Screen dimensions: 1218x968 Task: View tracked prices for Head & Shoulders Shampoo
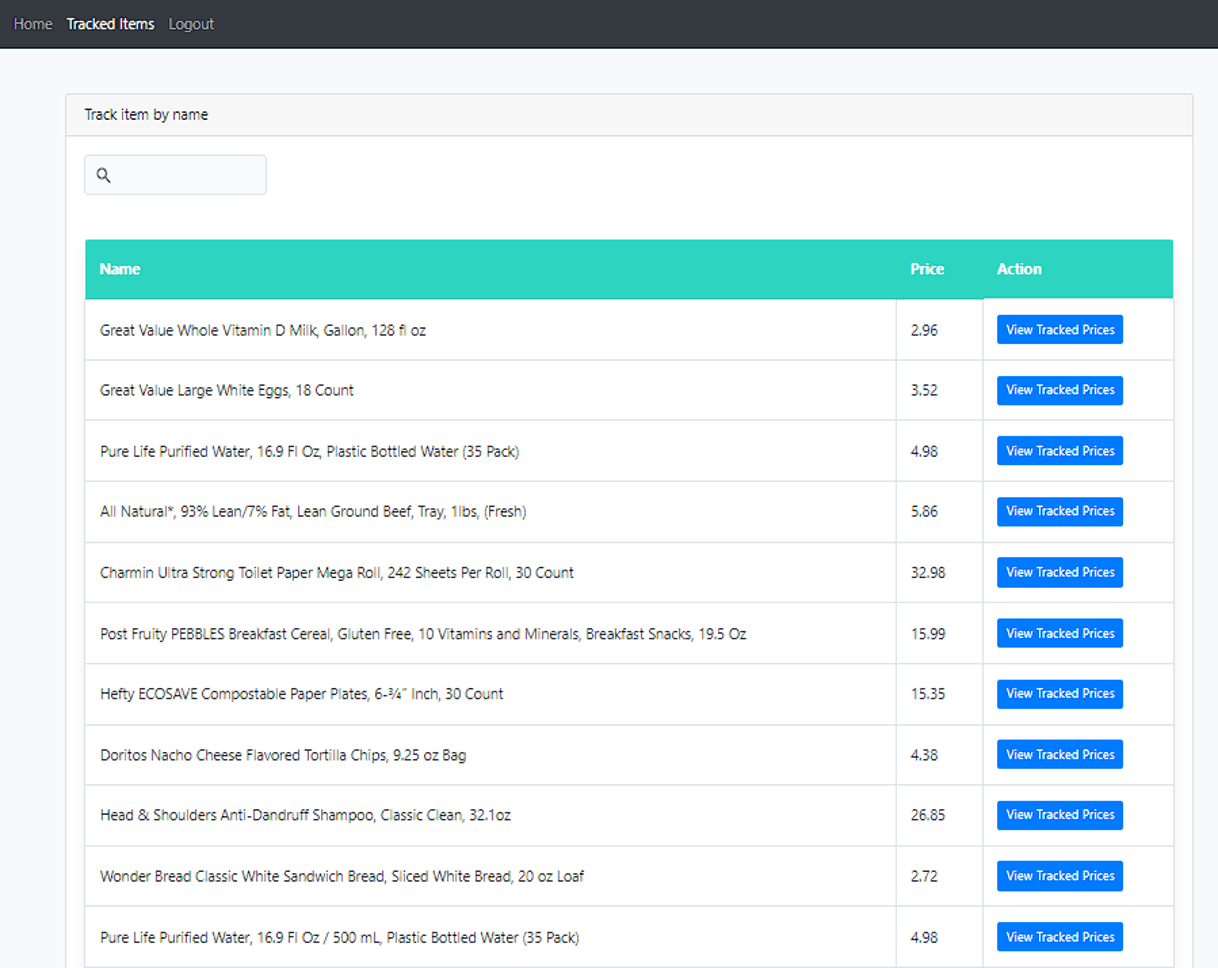(x=1059, y=815)
